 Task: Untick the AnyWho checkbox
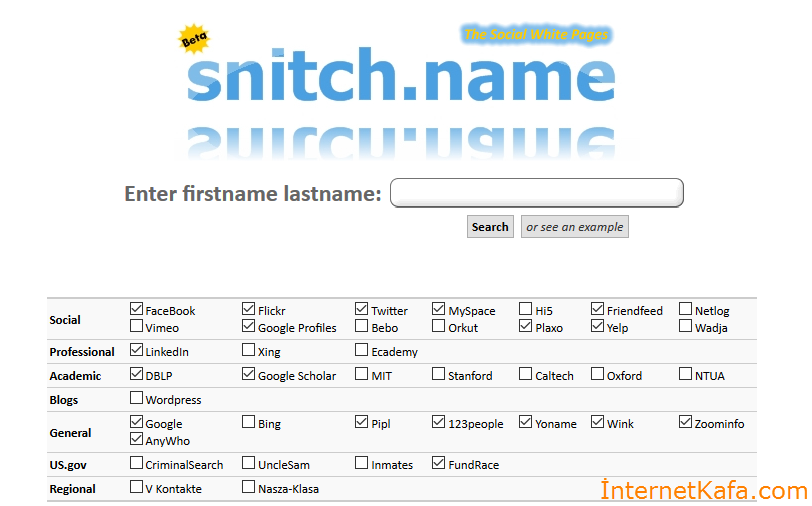pos(136,439)
